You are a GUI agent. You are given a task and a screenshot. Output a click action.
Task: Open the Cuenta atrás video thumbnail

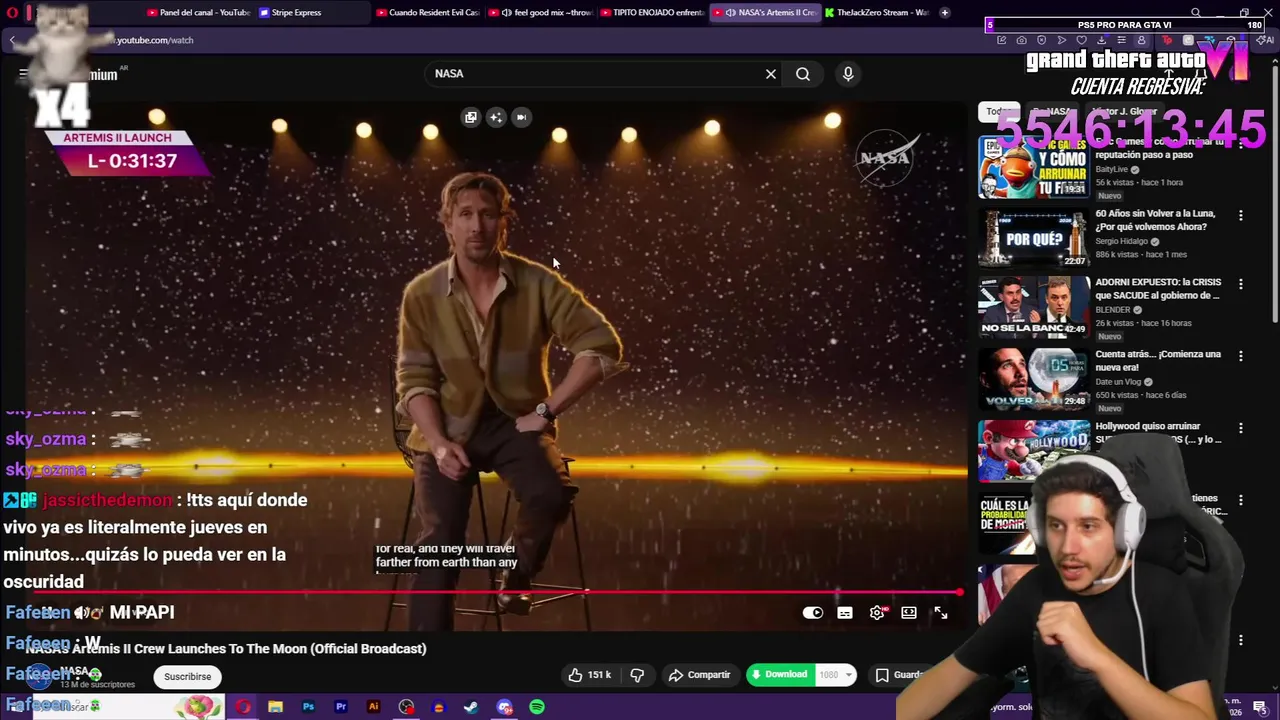[1033, 378]
